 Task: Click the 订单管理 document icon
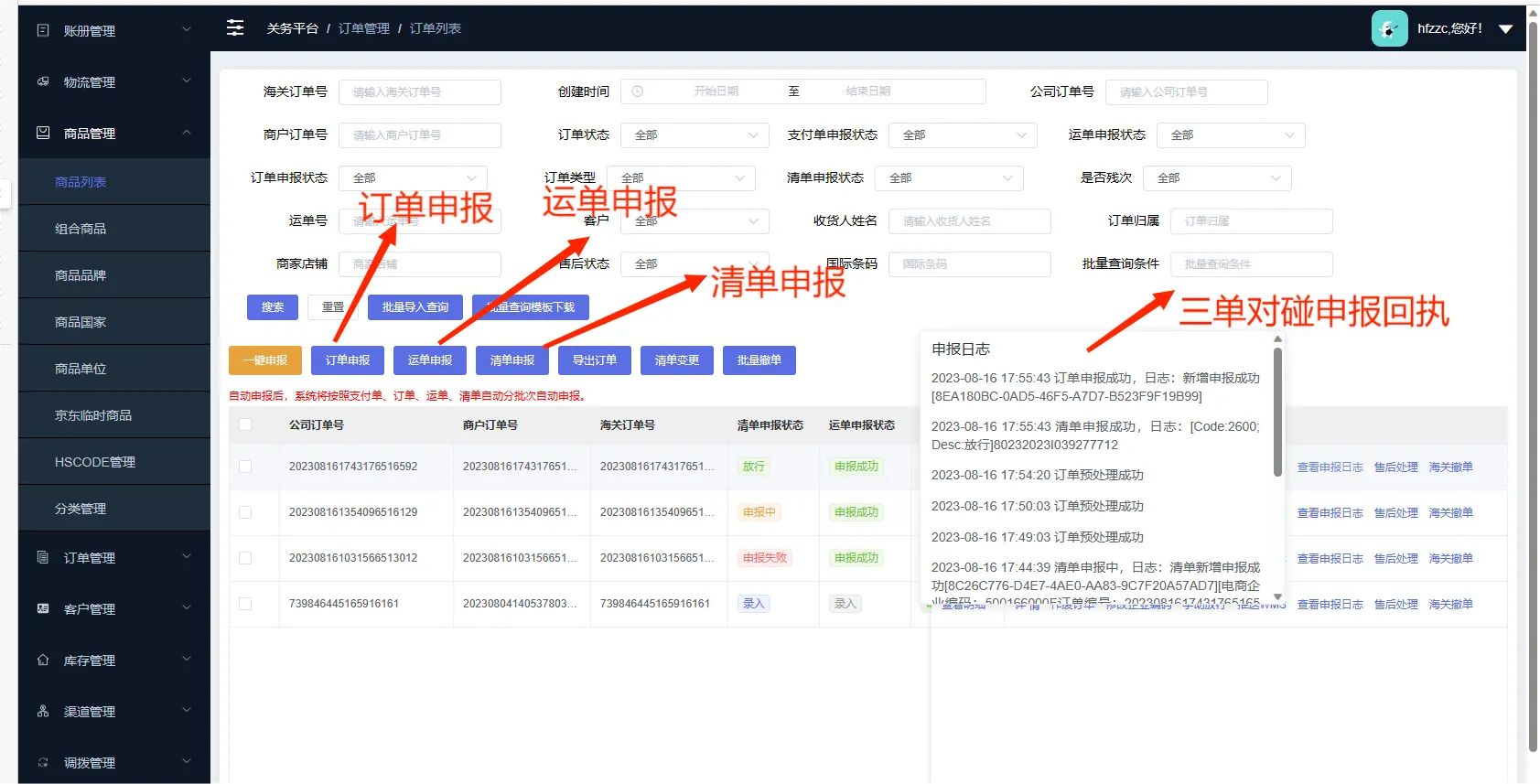43,557
